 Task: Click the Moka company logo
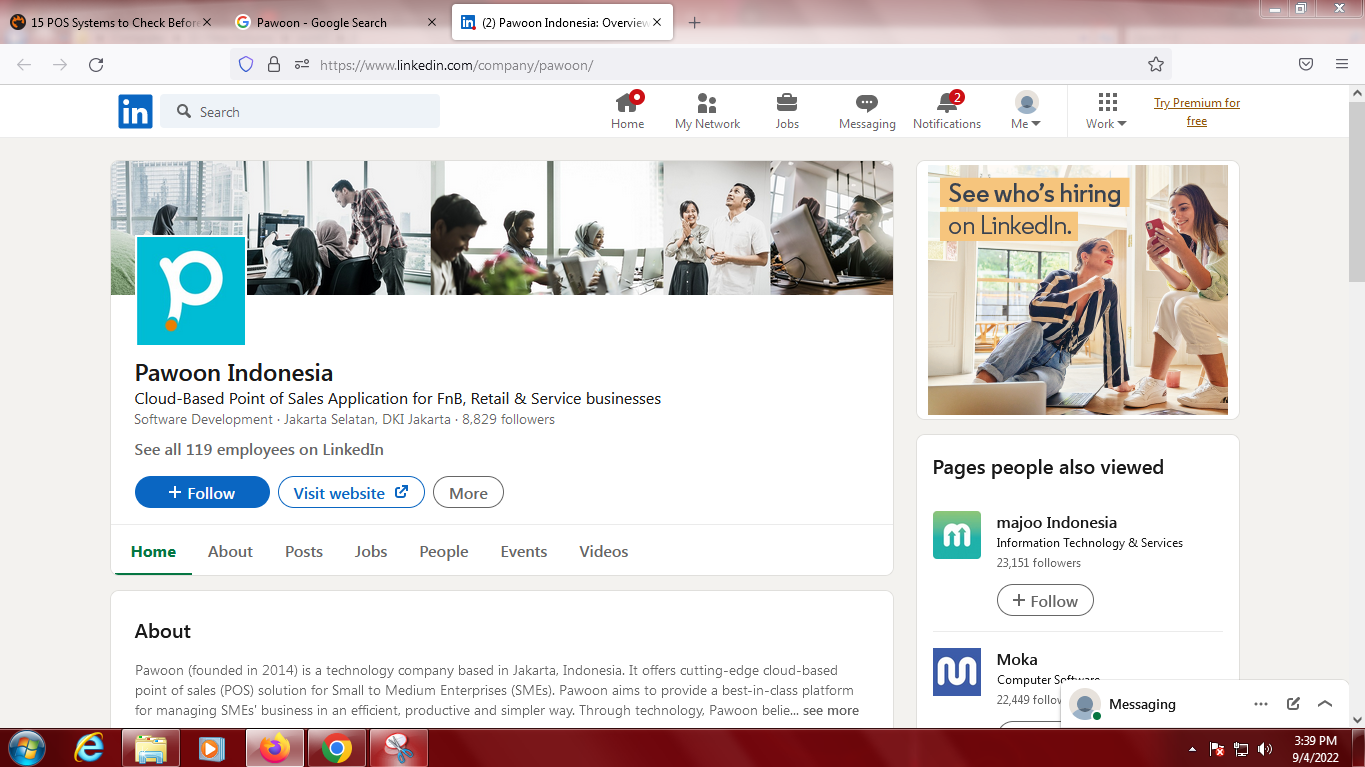point(957,672)
